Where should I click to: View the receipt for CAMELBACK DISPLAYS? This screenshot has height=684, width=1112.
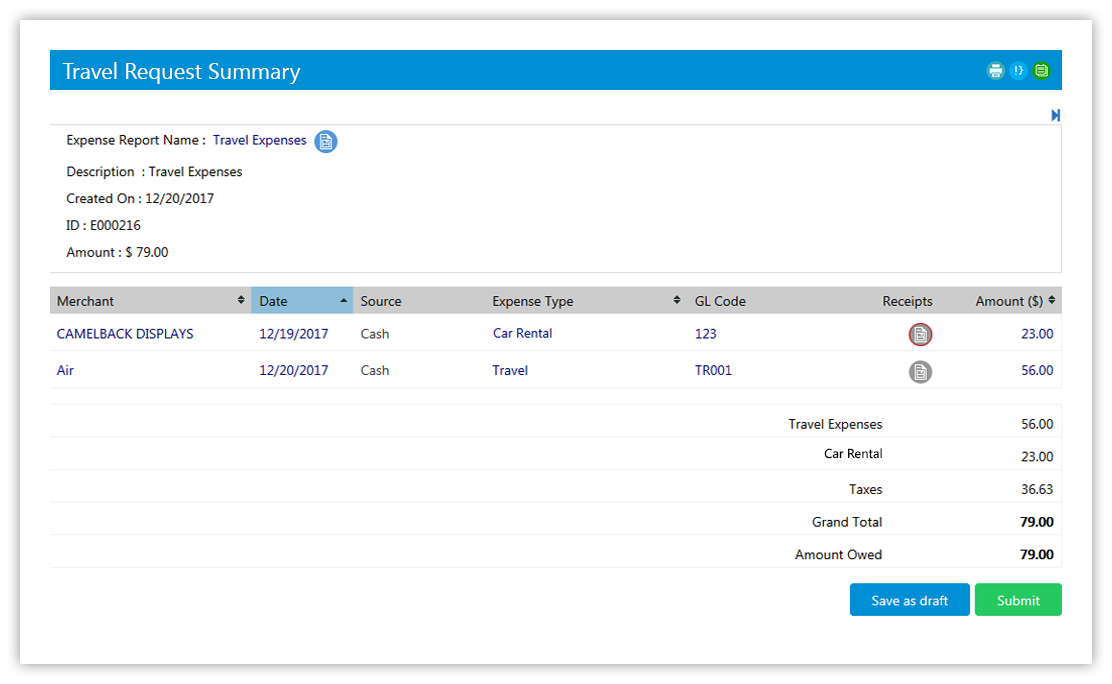tap(920, 335)
